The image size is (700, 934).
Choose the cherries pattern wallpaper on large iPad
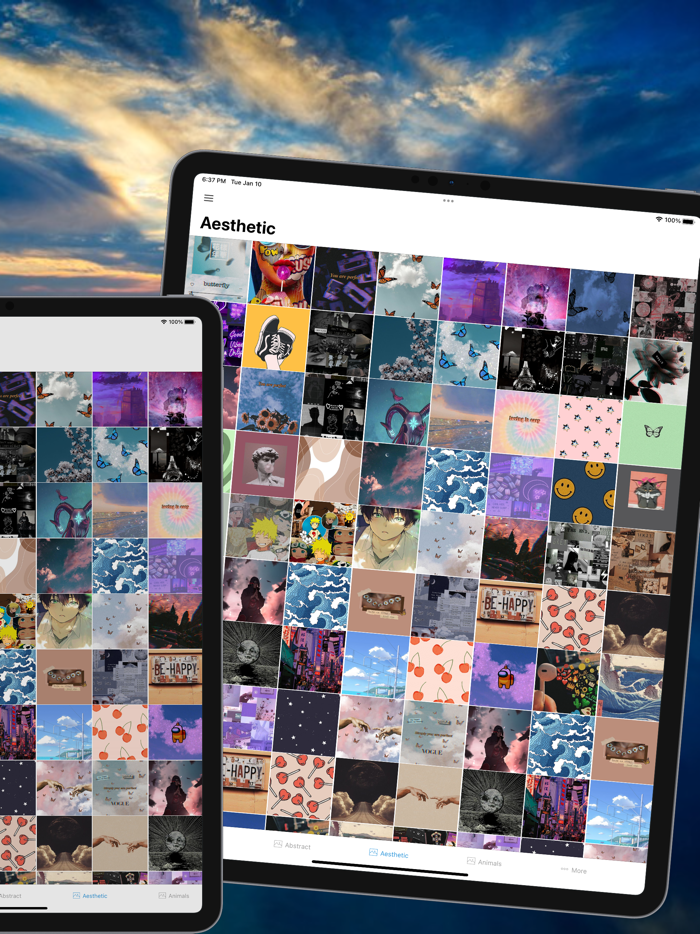(439, 670)
